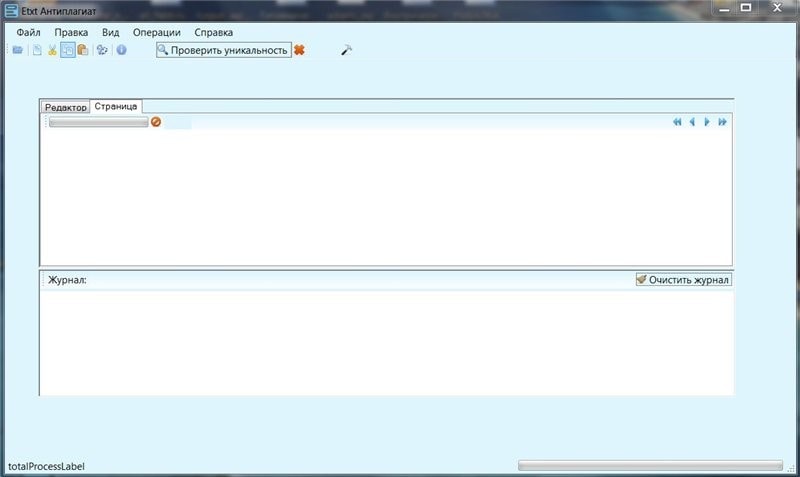800x477 pixels.
Task: Open the Файл menu
Action: [28, 32]
